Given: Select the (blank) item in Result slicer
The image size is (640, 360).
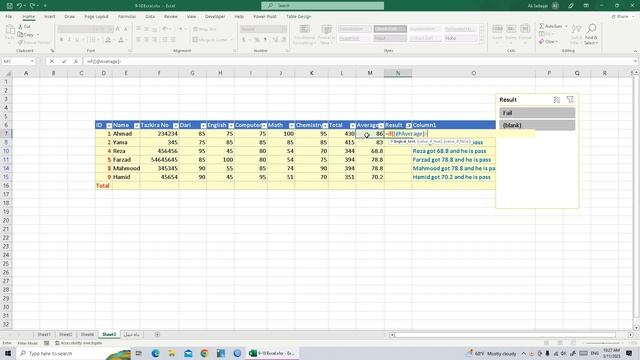Looking at the screenshot, I should pyautogui.click(x=537, y=125).
